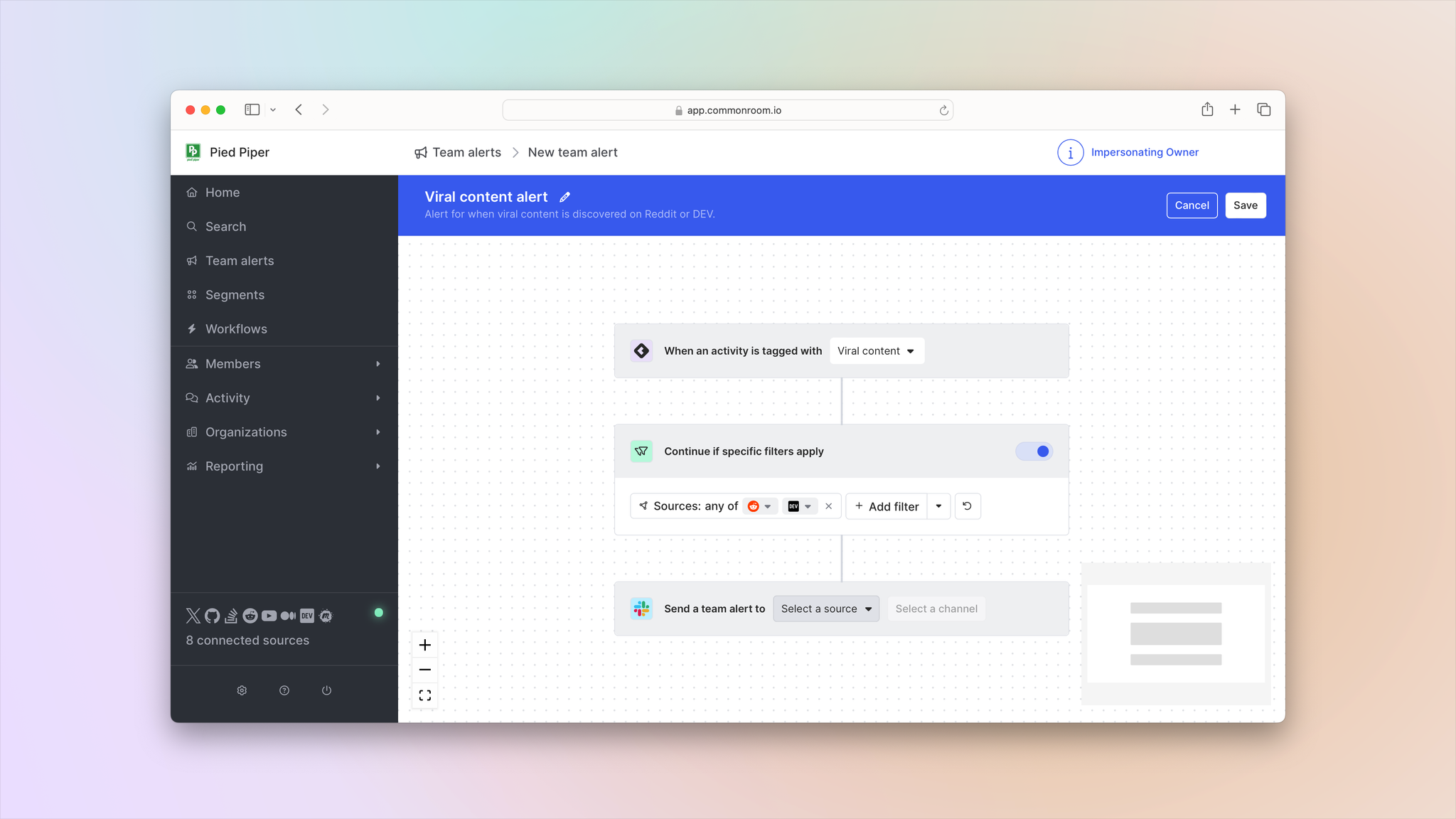Image resolution: width=1456 pixels, height=819 pixels.
Task: Click the power logout icon
Action: pyautogui.click(x=326, y=690)
